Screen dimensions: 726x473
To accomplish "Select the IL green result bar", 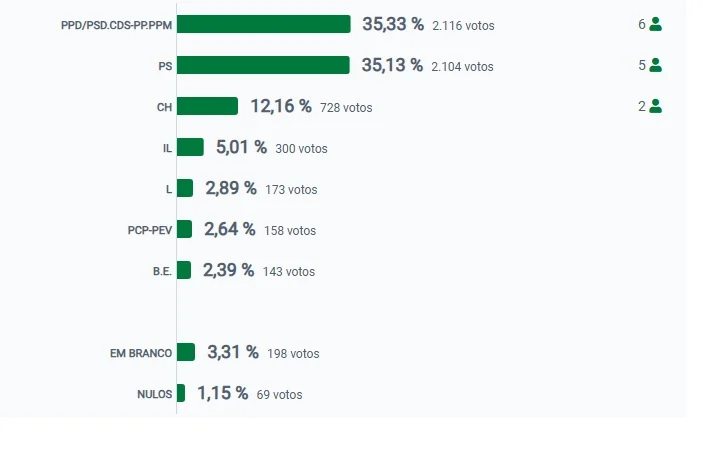I will tap(190, 147).
